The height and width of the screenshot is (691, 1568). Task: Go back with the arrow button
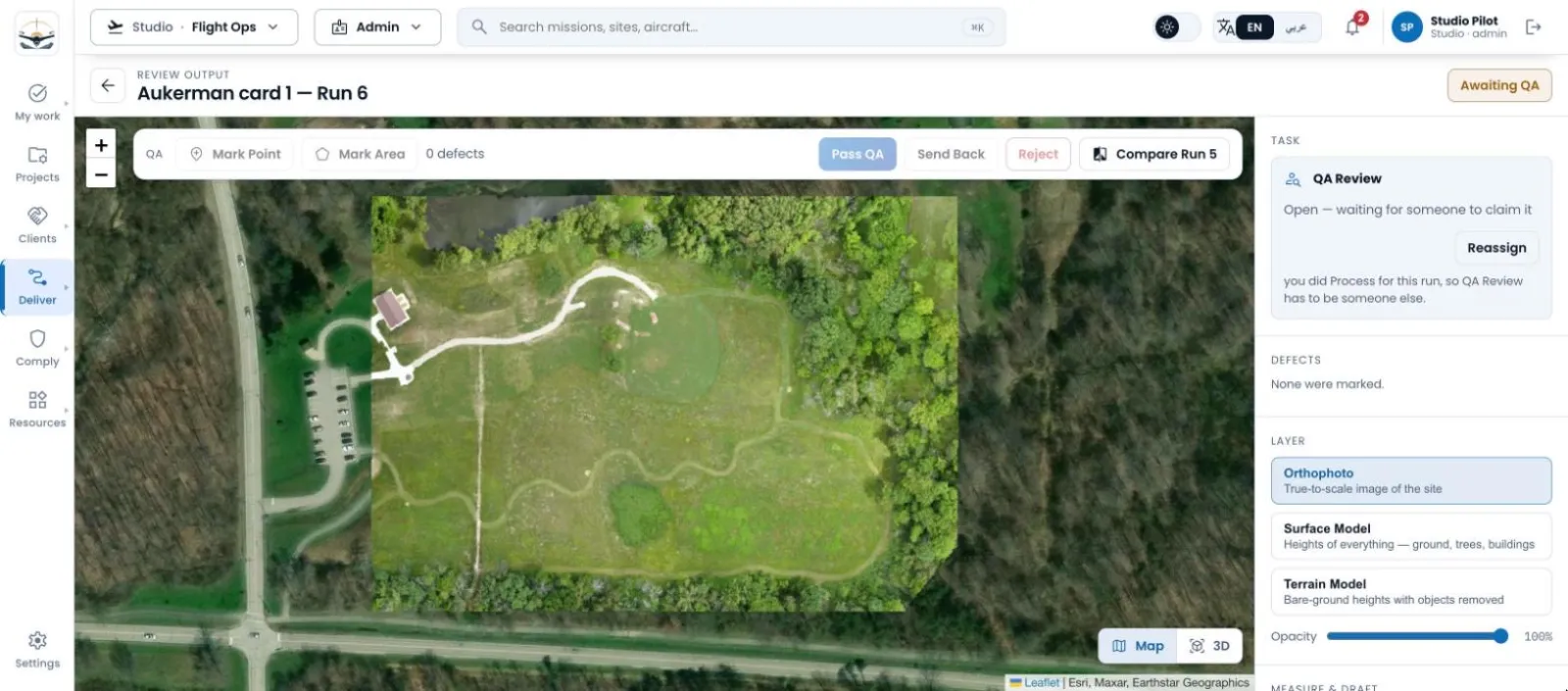point(108,85)
